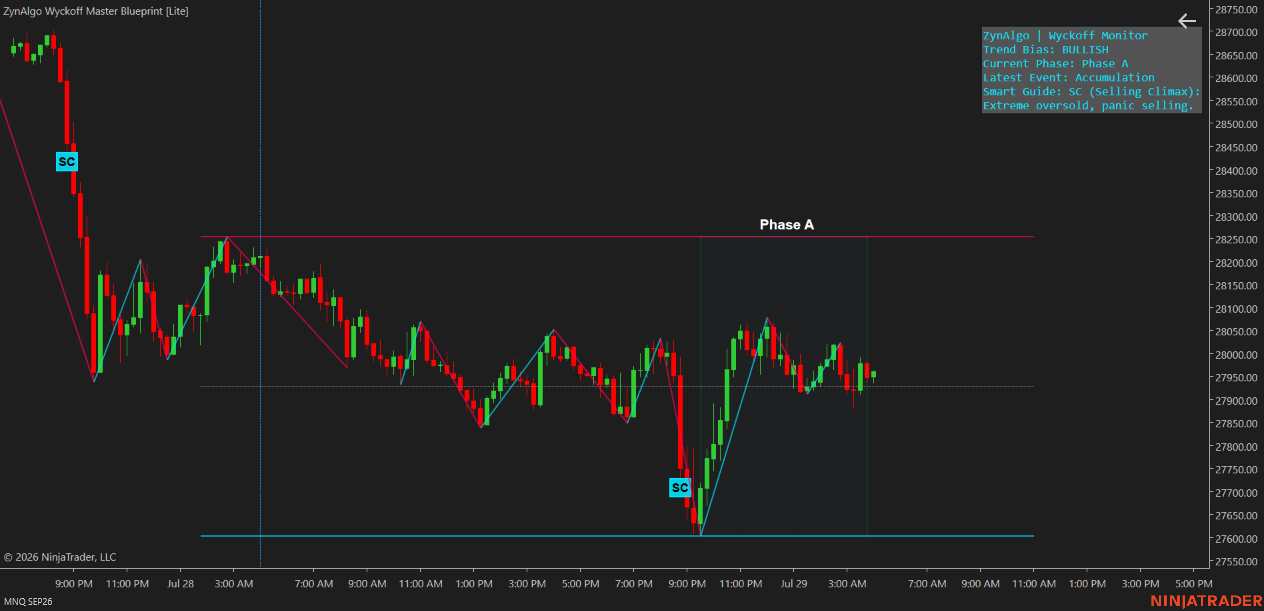This screenshot has height=611, width=1264.
Task: Click the left arrow icon above the Wyckoff Monitor
Action: 1187,20
